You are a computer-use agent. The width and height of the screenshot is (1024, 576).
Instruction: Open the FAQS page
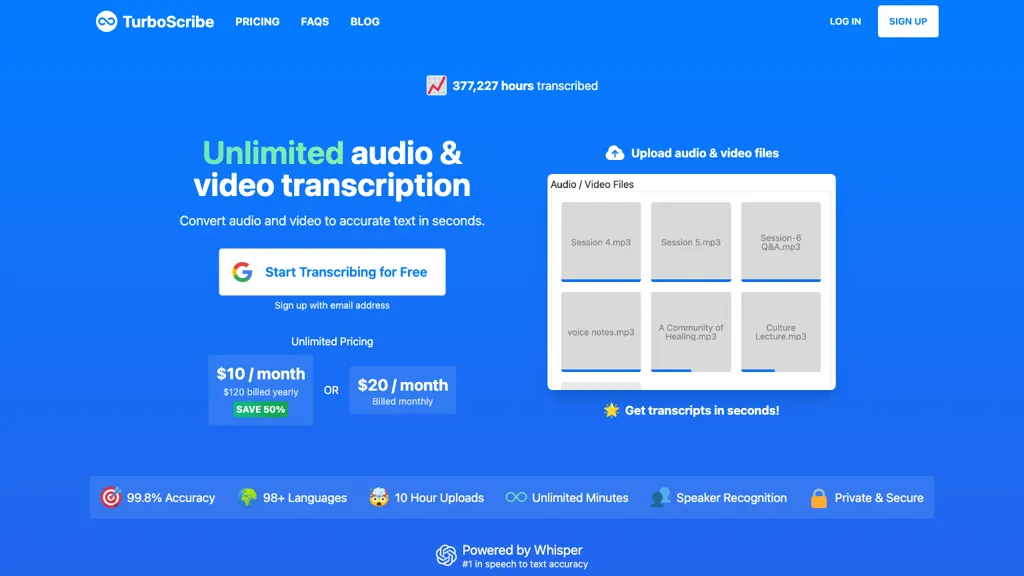[314, 21]
